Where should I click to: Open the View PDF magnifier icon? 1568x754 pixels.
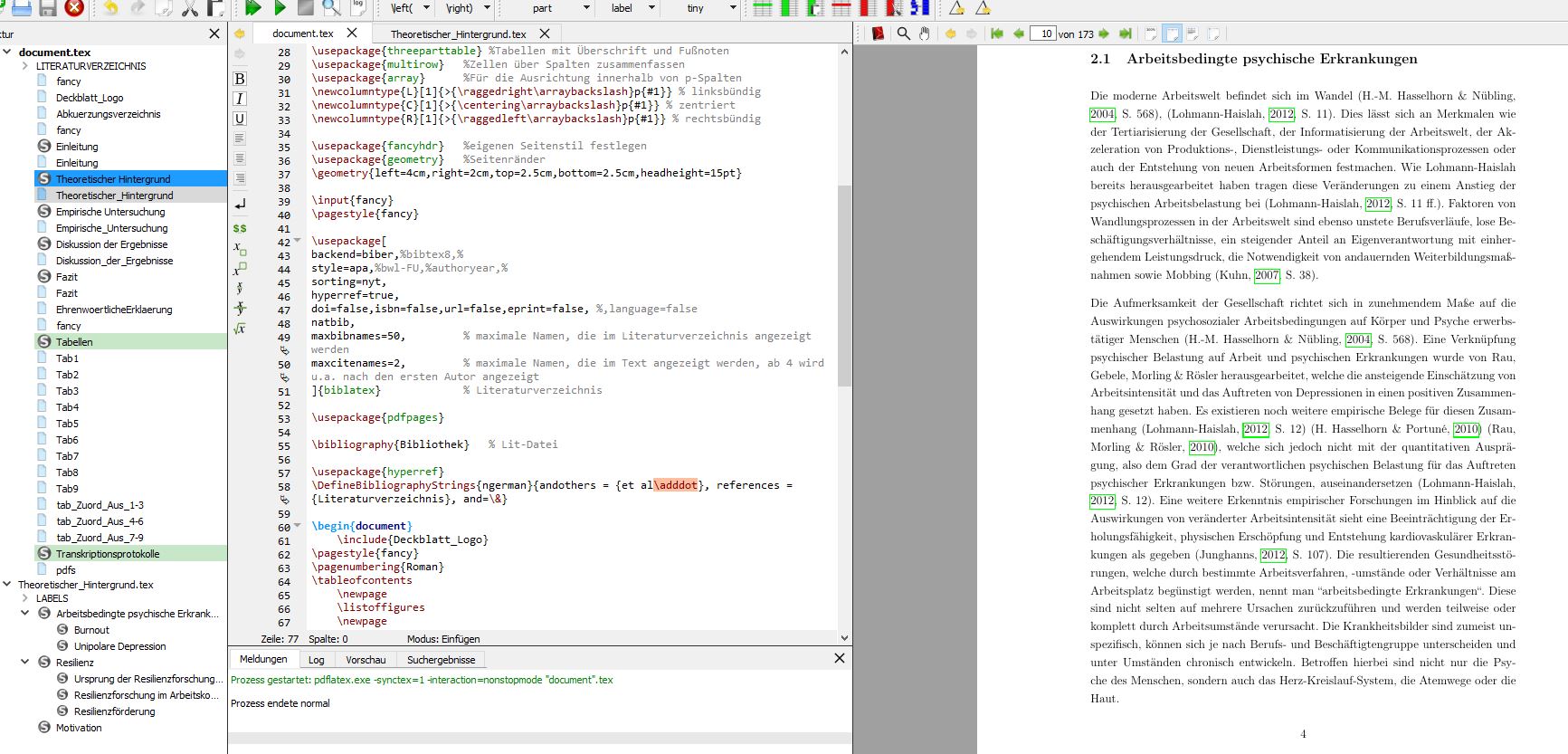(332, 8)
